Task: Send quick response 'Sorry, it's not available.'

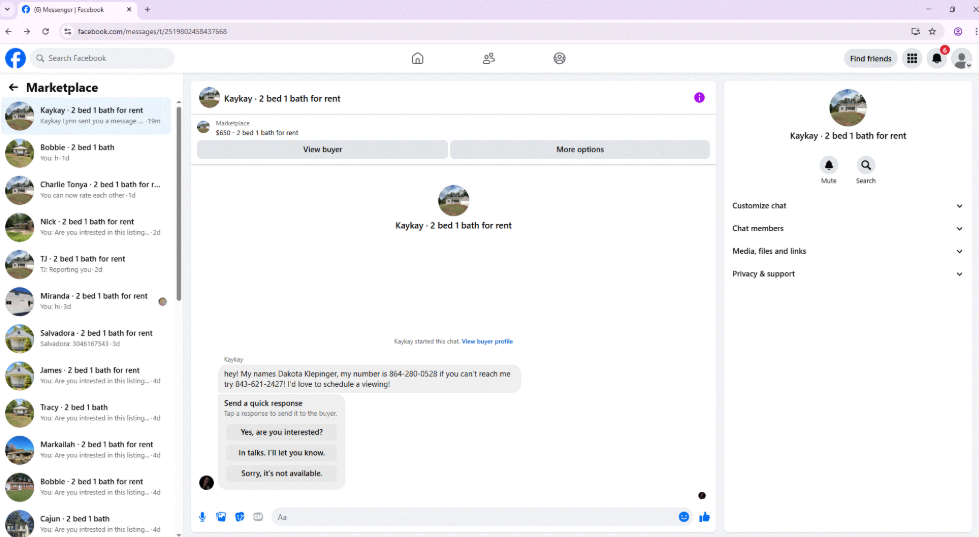Action: click(x=282, y=473)
